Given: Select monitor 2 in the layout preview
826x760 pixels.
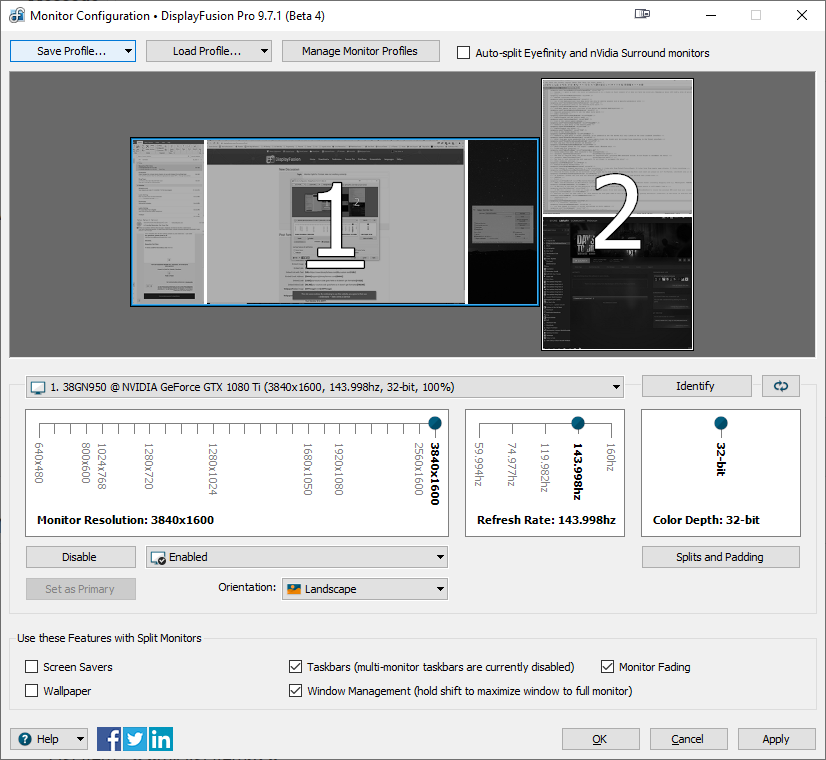Looking at the screenshot, I should pos(617,214).
